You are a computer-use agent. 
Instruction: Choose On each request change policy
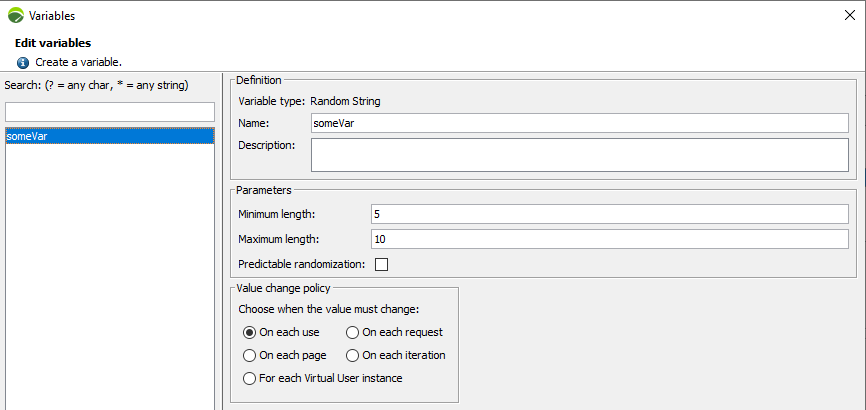click(x=352, y=332)
